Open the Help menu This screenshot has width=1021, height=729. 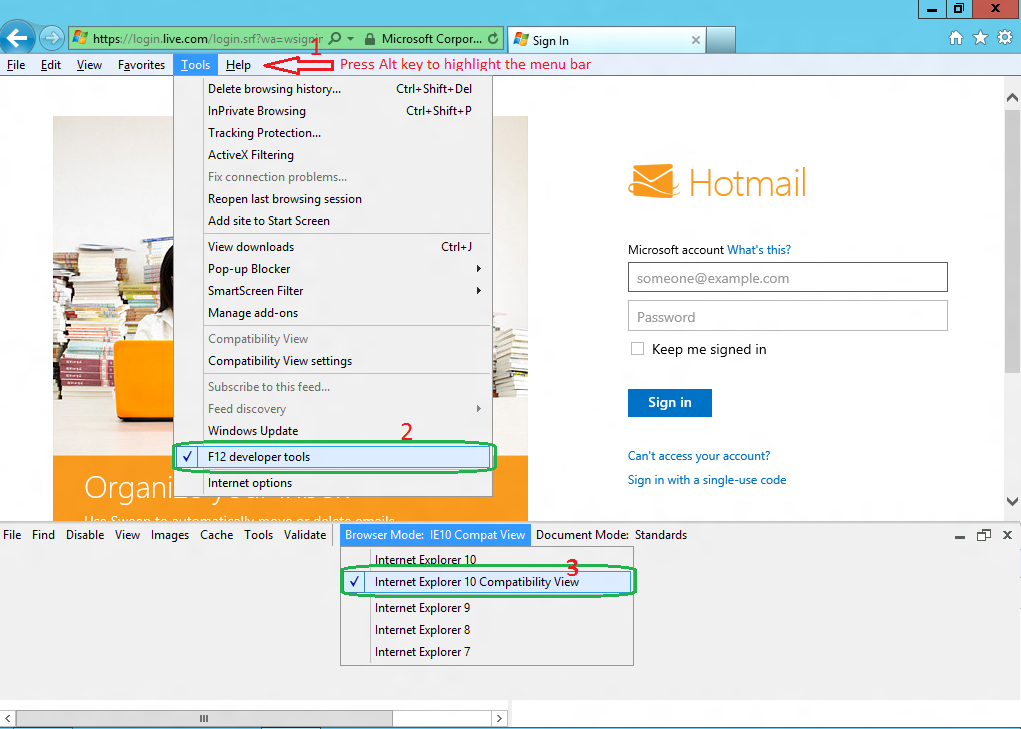(x=238, y=64)
